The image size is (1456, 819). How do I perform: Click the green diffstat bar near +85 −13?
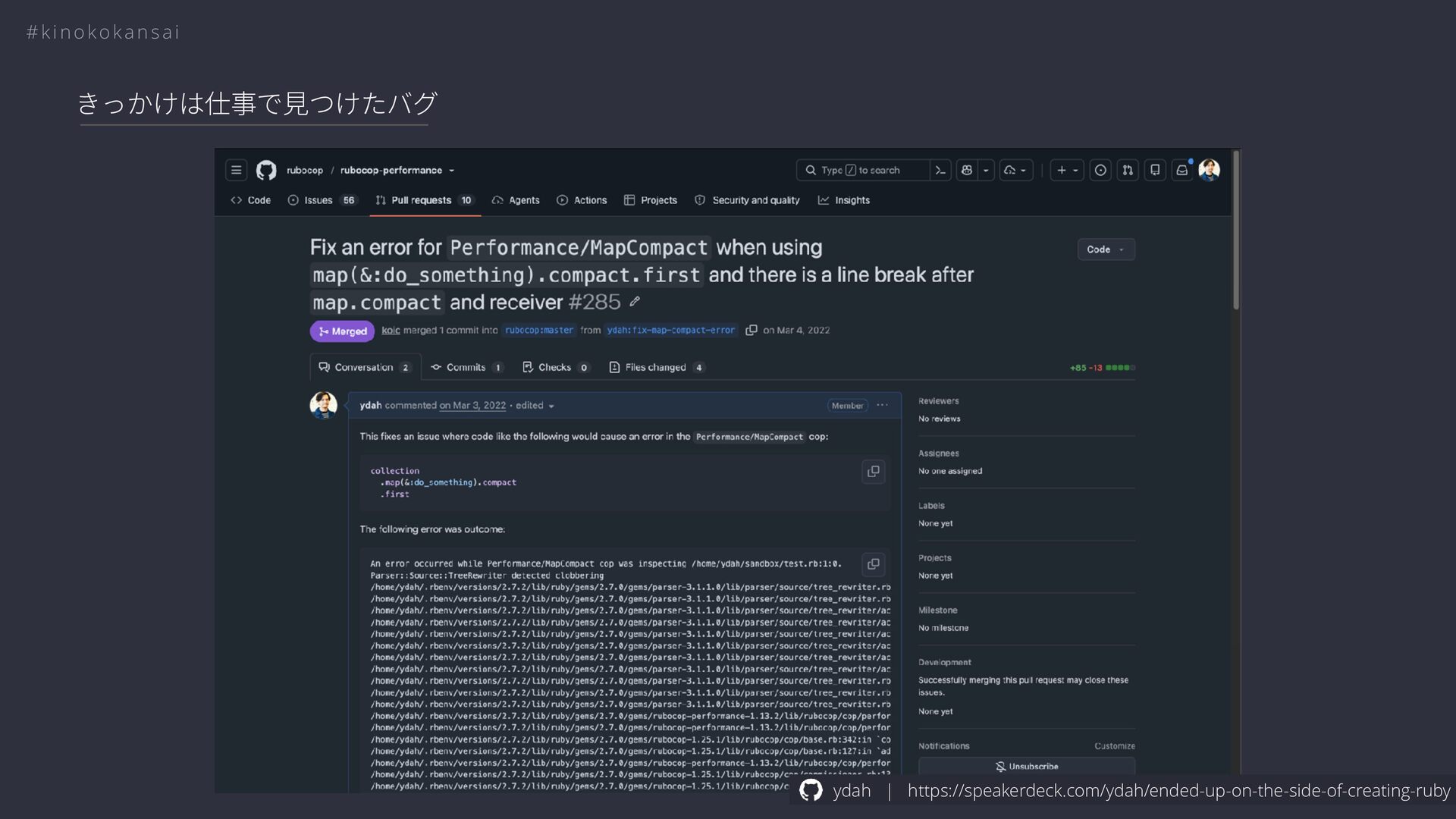point(1120,368)
